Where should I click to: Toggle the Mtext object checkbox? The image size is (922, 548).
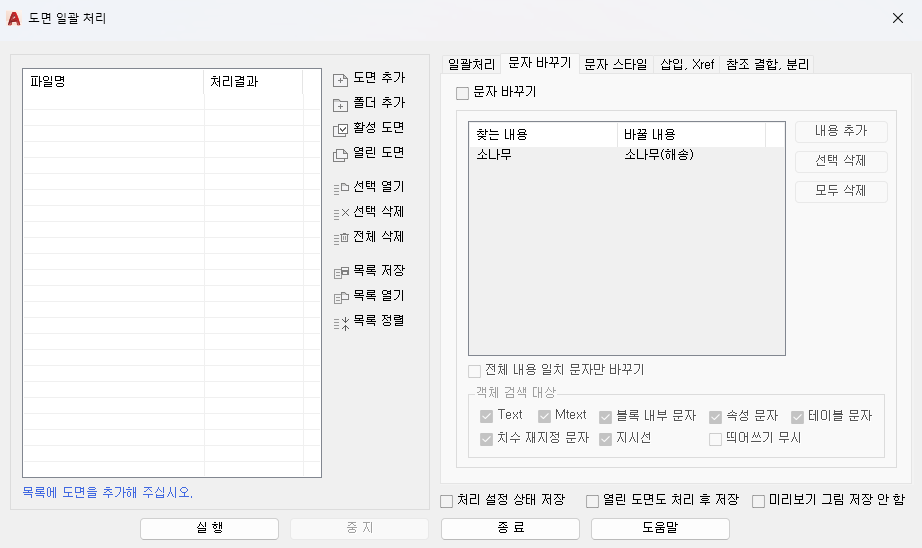544,416
